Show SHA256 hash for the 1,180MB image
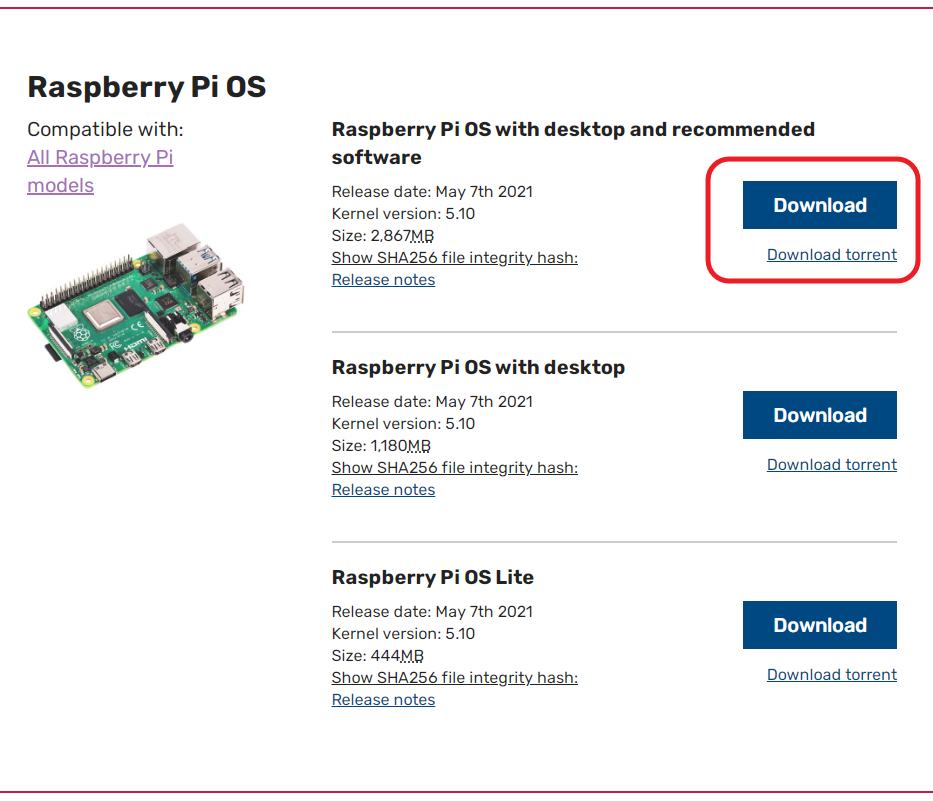 click(x=455, y=468)
